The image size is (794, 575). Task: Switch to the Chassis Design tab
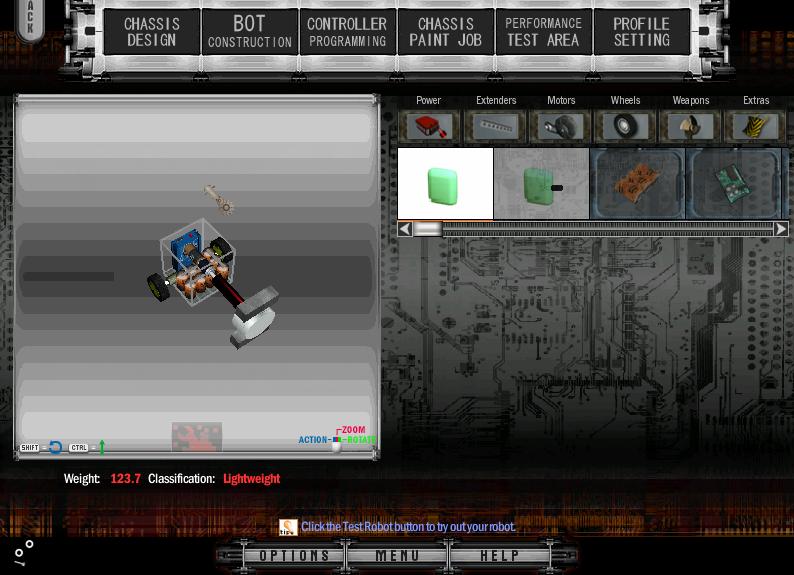pos(152,32)
